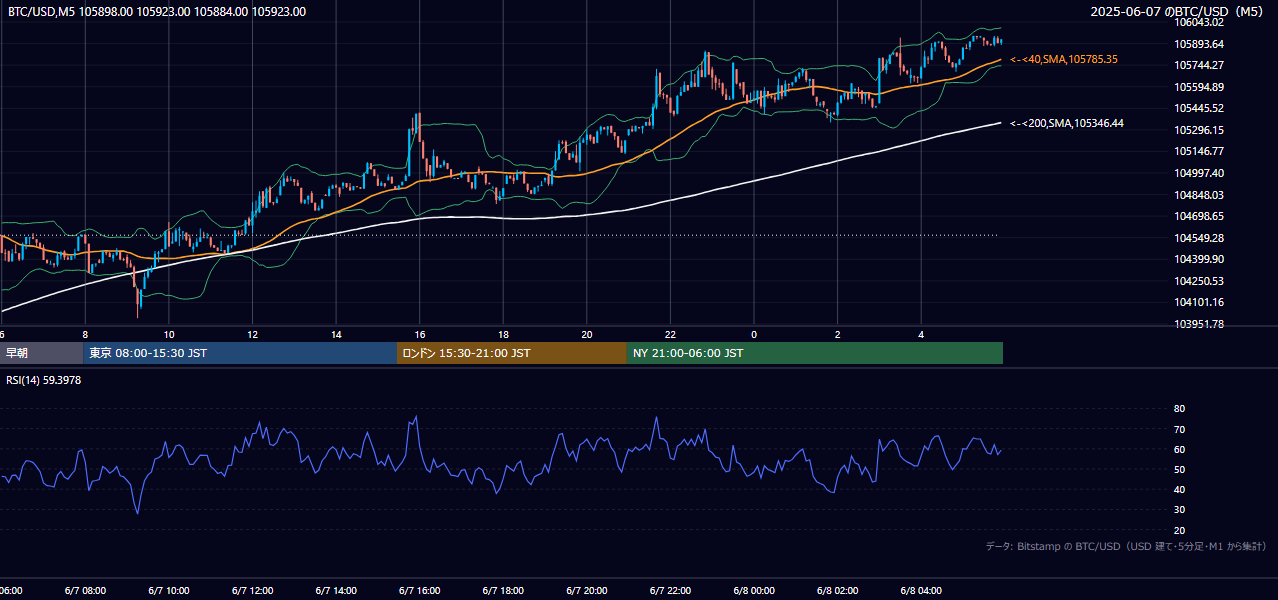Click the 6/7 22:00 date axis label

[x=670, y=591]
